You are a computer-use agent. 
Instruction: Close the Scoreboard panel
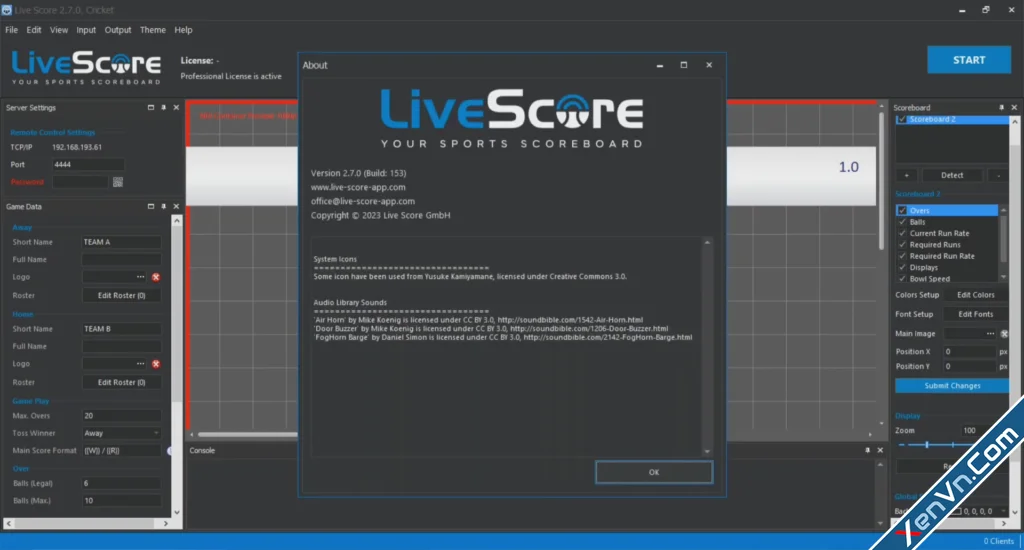click(1014, 108)
